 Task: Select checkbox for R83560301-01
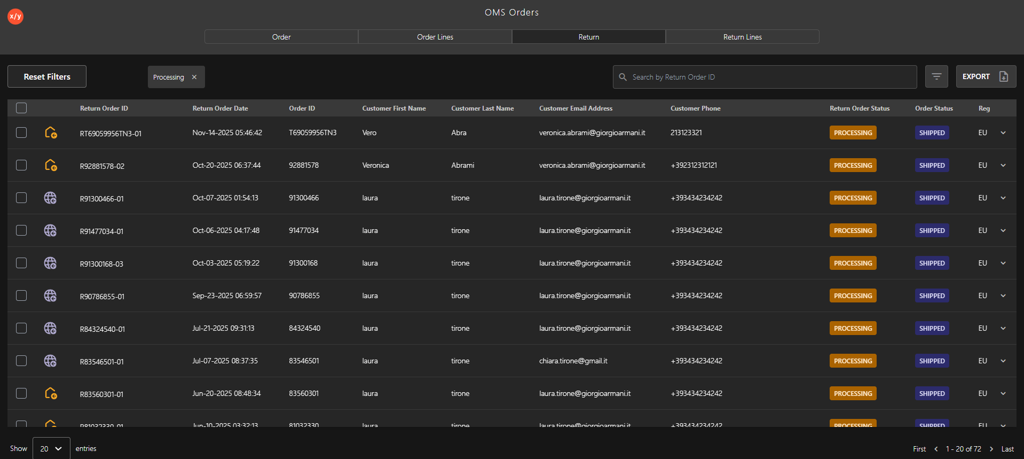pos(22,393)
